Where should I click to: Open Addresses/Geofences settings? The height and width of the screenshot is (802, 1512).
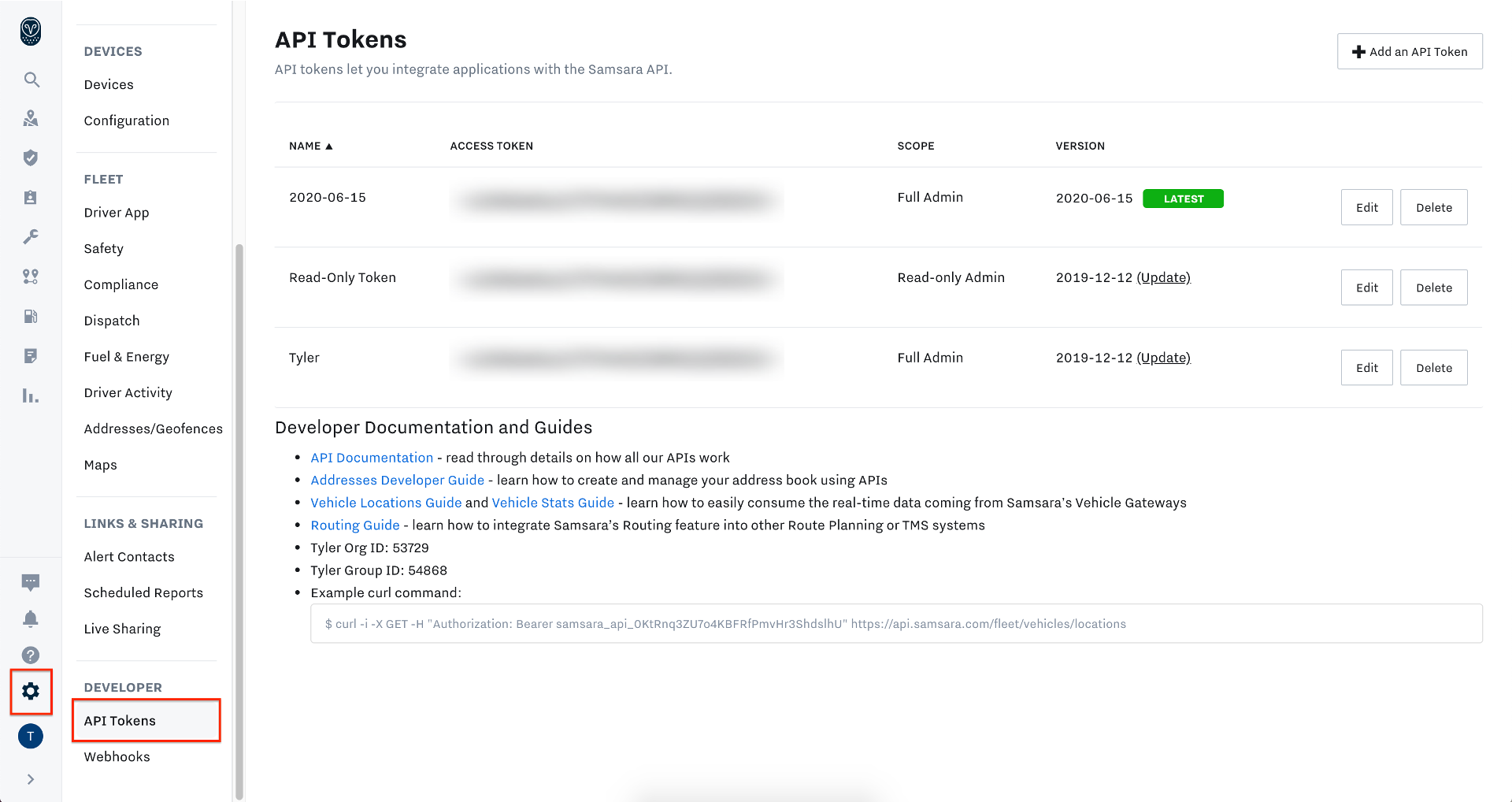click(x=154, y=429)
